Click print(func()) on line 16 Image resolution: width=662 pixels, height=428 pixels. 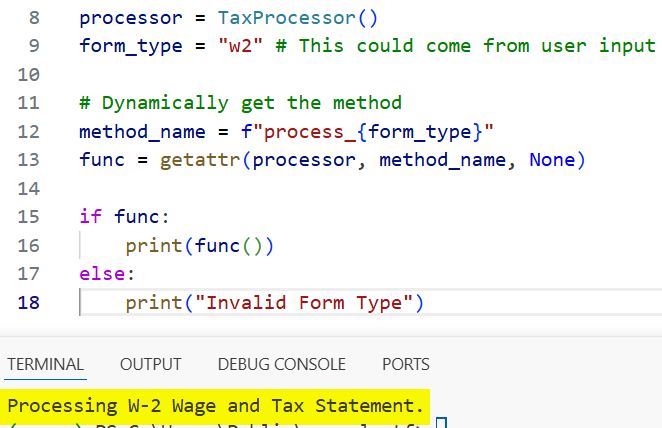click(200, 246)
